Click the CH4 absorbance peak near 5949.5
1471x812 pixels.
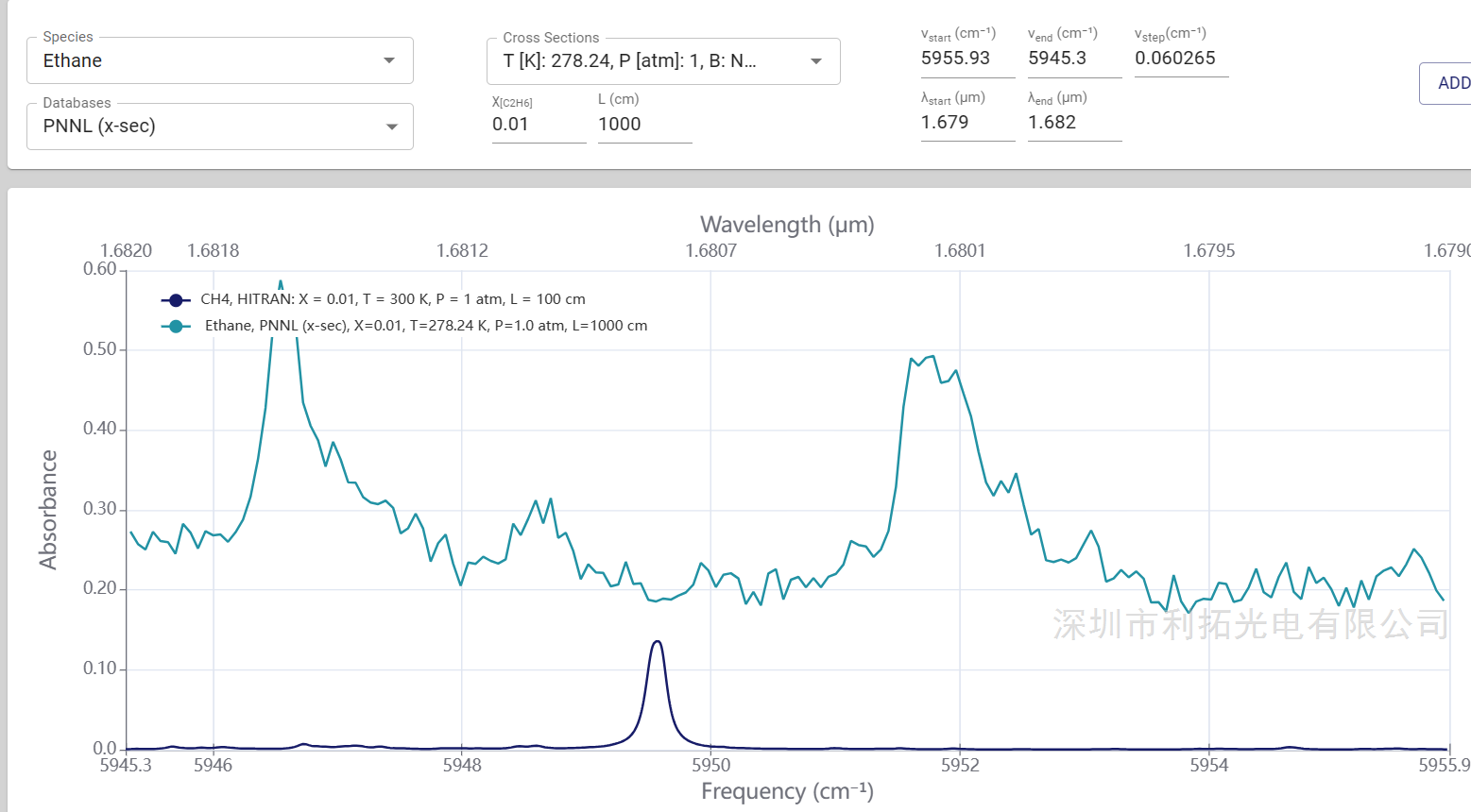pyautogui.click(x=658, y=642)
